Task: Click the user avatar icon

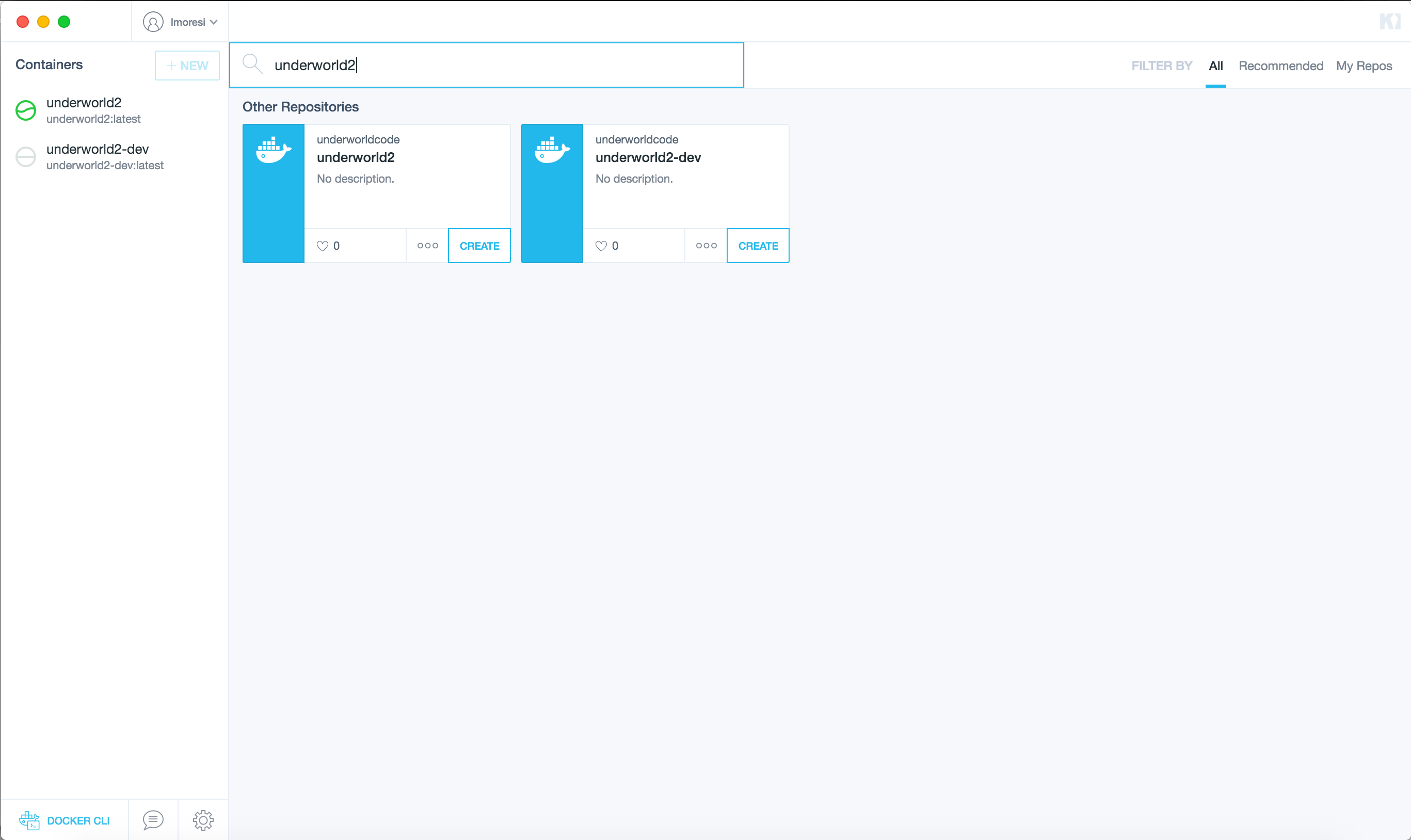Action: (153, 22)
